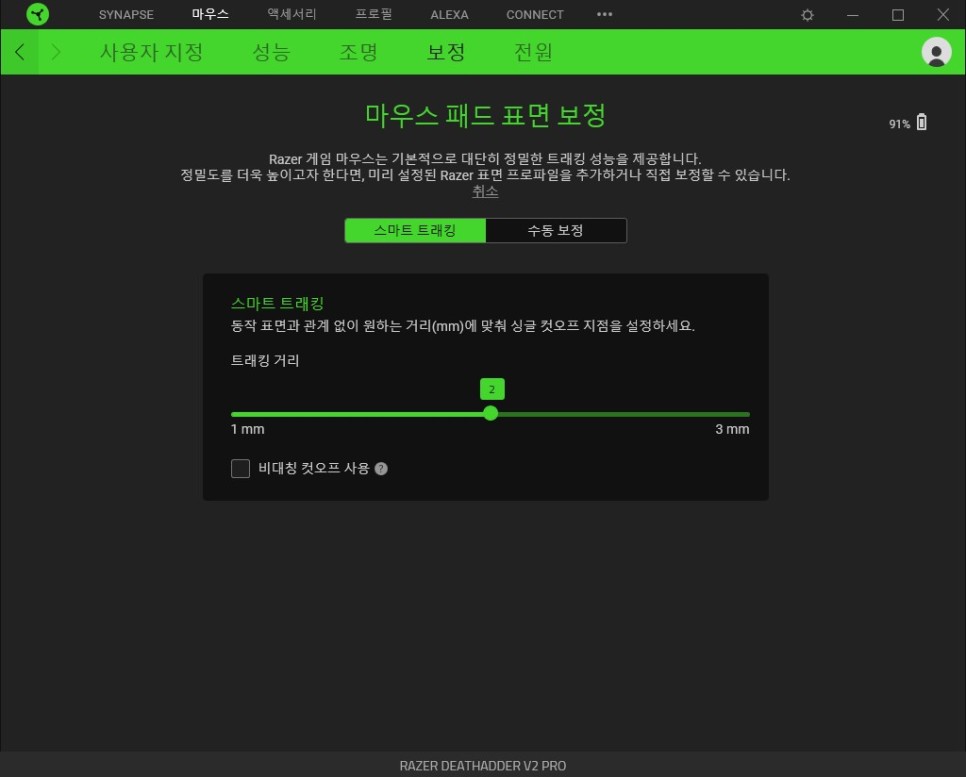Go back with left arrow
The image size is (966, 777).
pos(20,52)
